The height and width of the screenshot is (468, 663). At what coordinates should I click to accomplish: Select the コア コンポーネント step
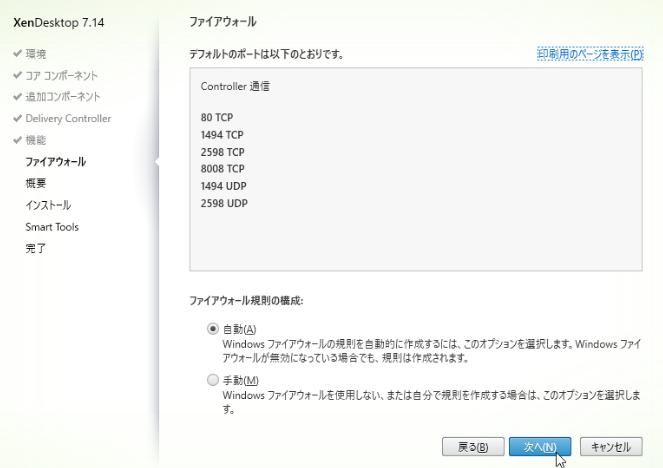pyautogui.click(x=62, y=75)
